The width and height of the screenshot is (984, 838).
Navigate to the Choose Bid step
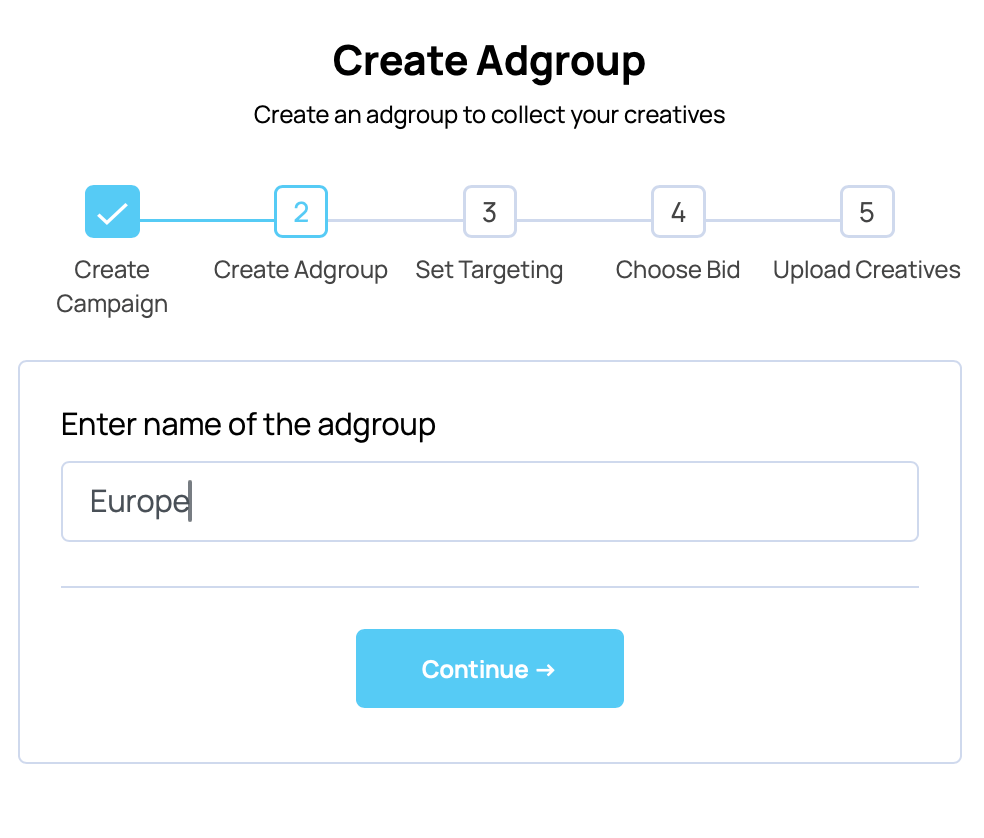click(678, 269)
